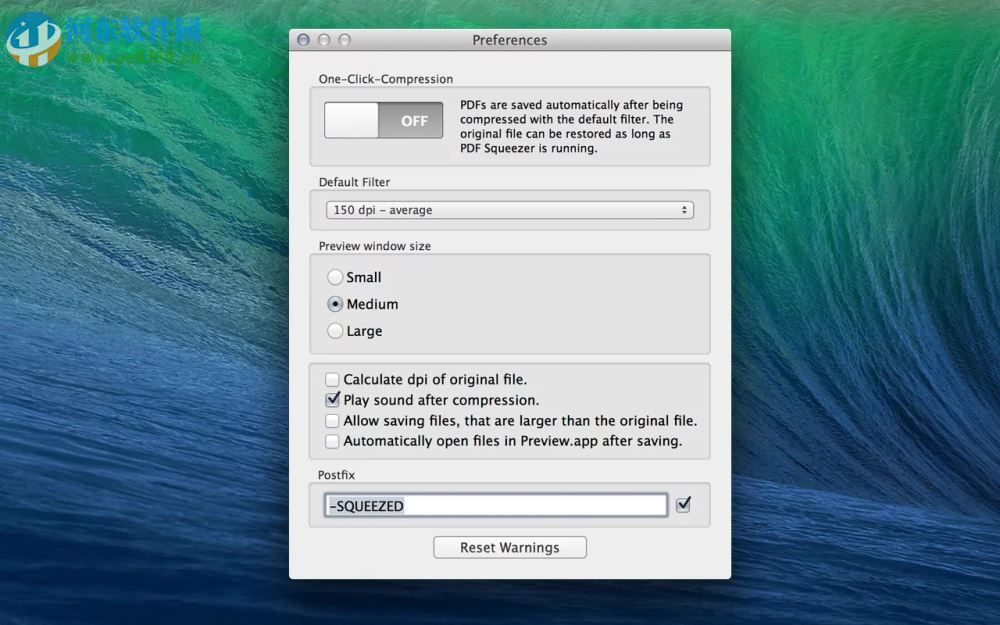Select the Medium preview window size
Screen dimensions: 1000x625
335,304
